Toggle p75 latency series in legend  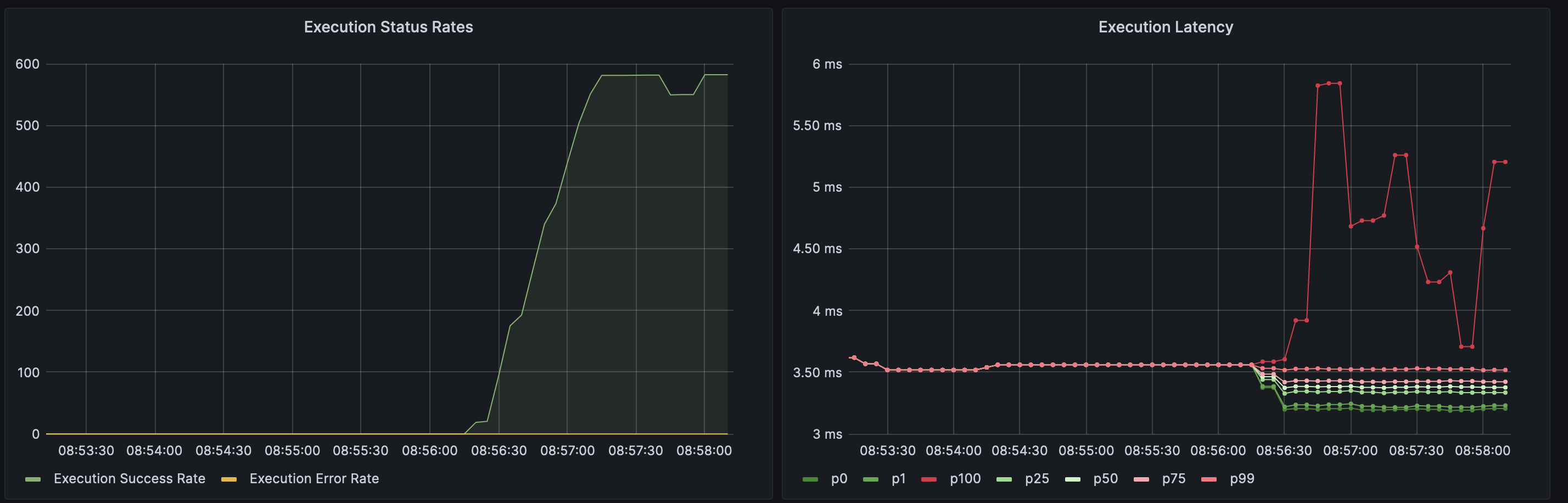pyautogui.click(x=1174, y=479)
